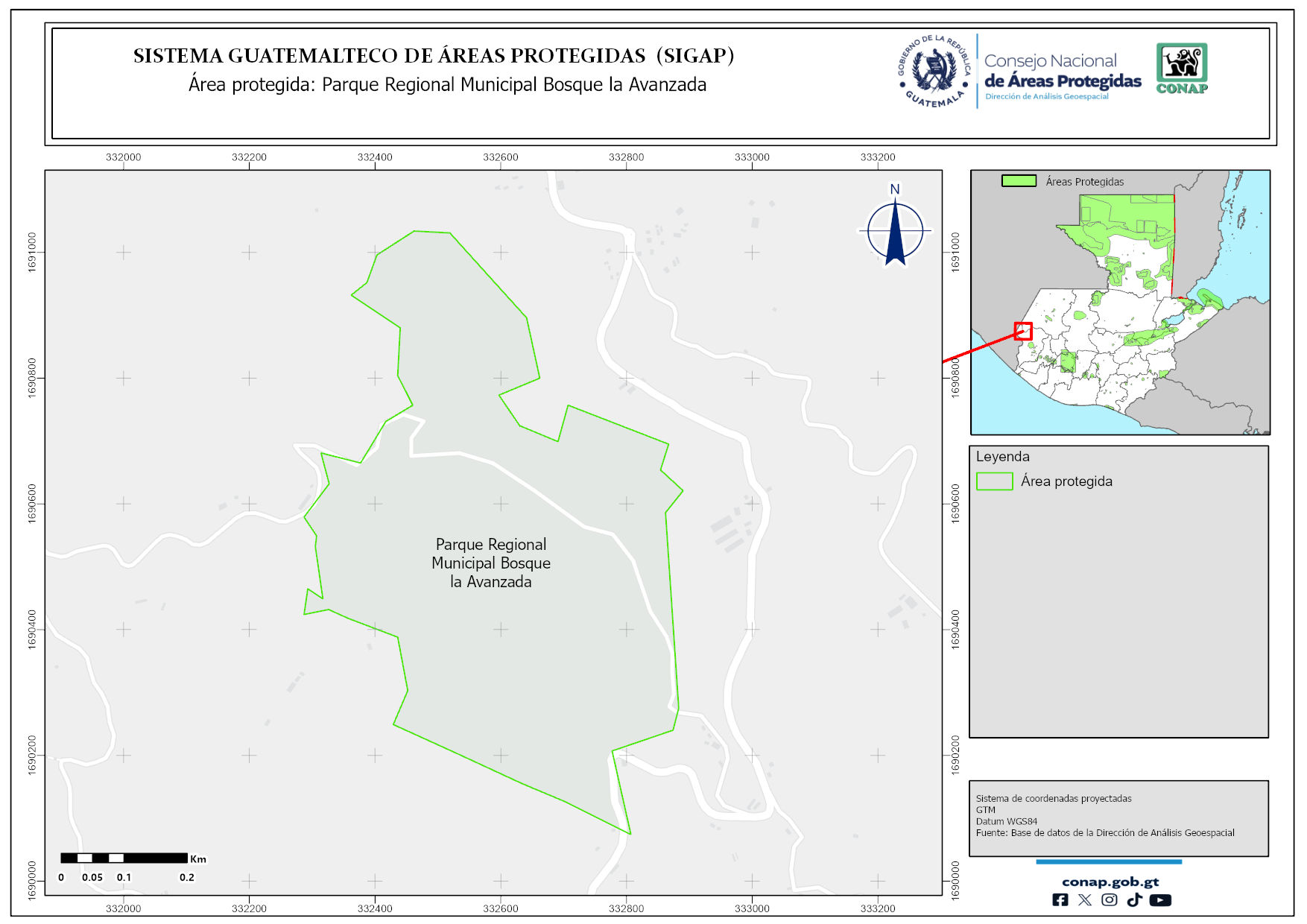The height and width of the screenshot is (924, 1307).
Task: Click the Parque Regional Municipal Bosque map label
Action: pos(490,563)
